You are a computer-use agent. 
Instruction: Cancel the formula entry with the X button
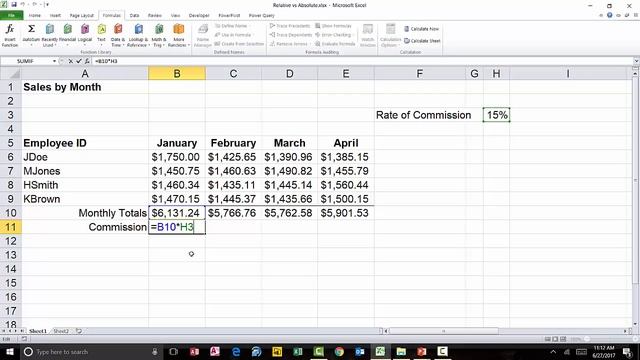point(71,61)
